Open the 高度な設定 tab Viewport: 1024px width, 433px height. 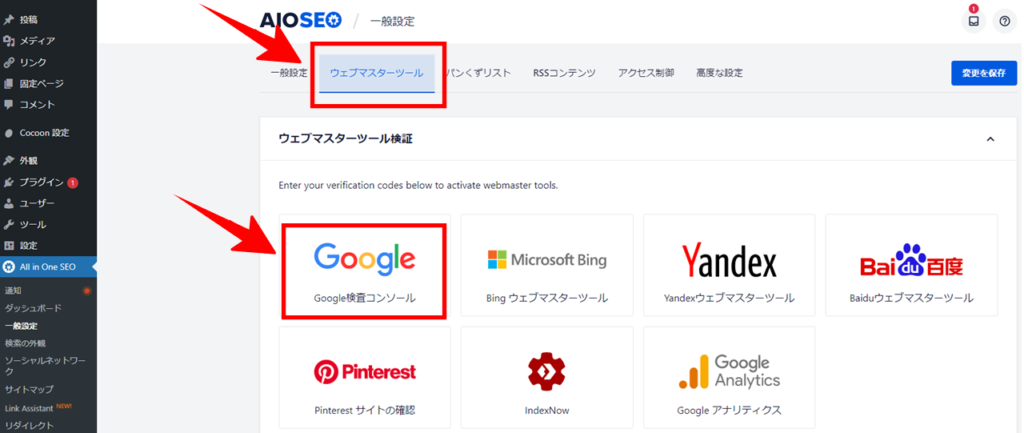point(719,73)
